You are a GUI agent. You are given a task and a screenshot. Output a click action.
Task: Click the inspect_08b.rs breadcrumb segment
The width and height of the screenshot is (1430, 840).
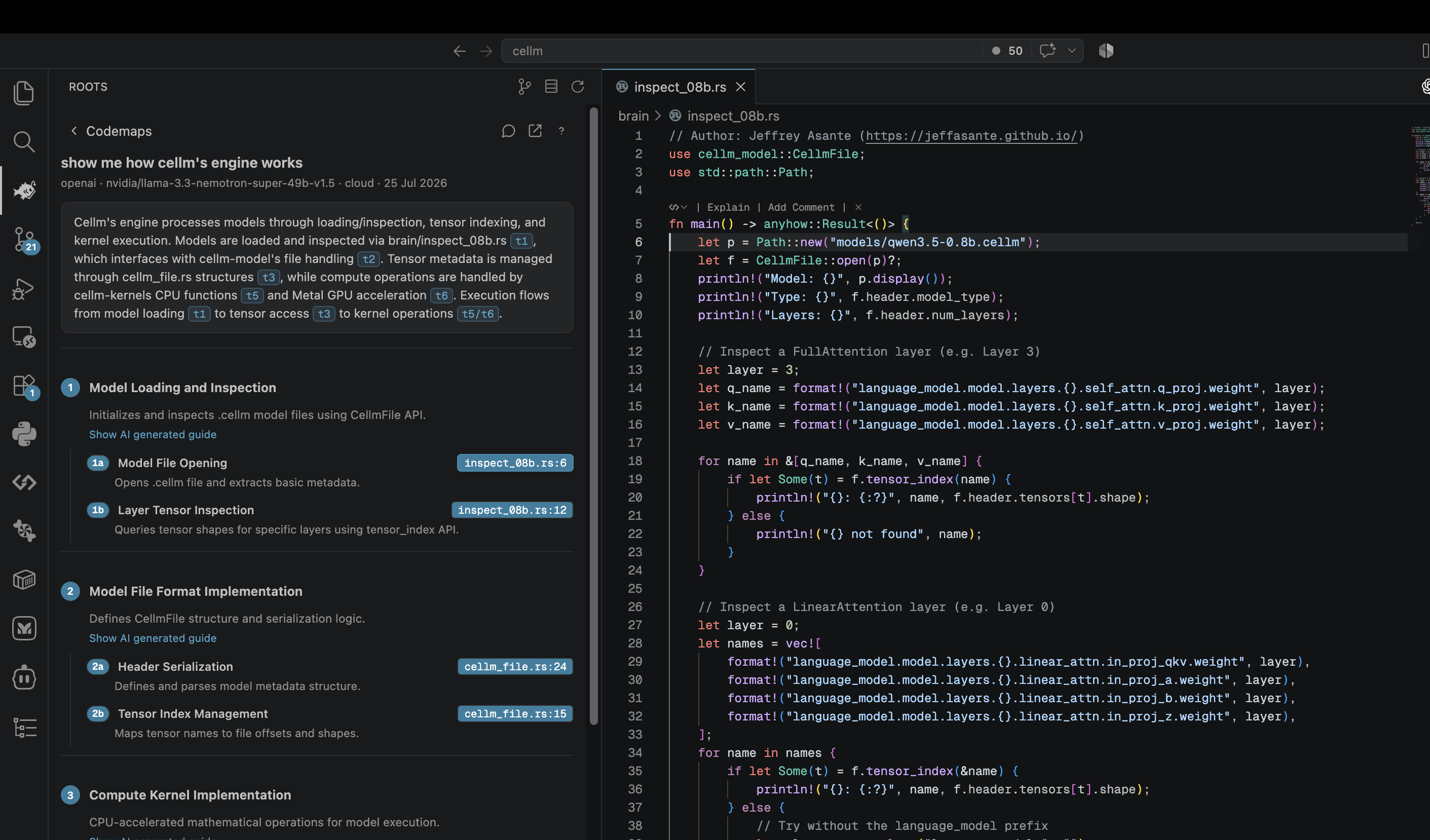pyautogui.click(x=733, y=116)
